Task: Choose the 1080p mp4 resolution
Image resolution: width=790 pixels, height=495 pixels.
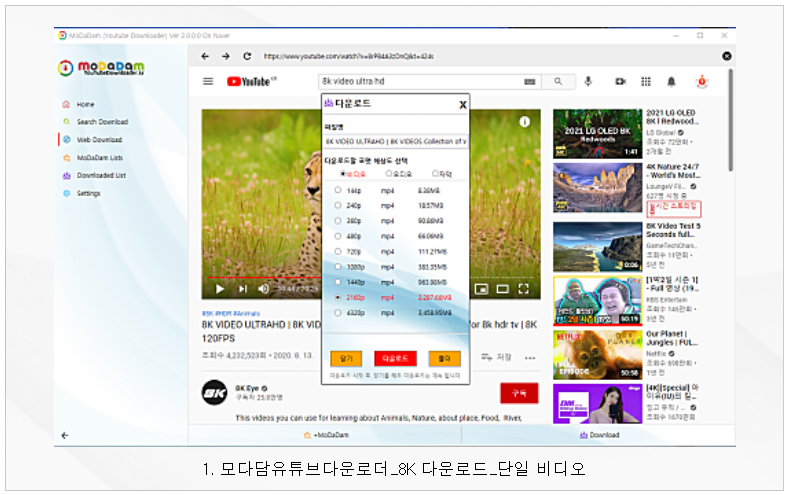Action: [338, 267]
